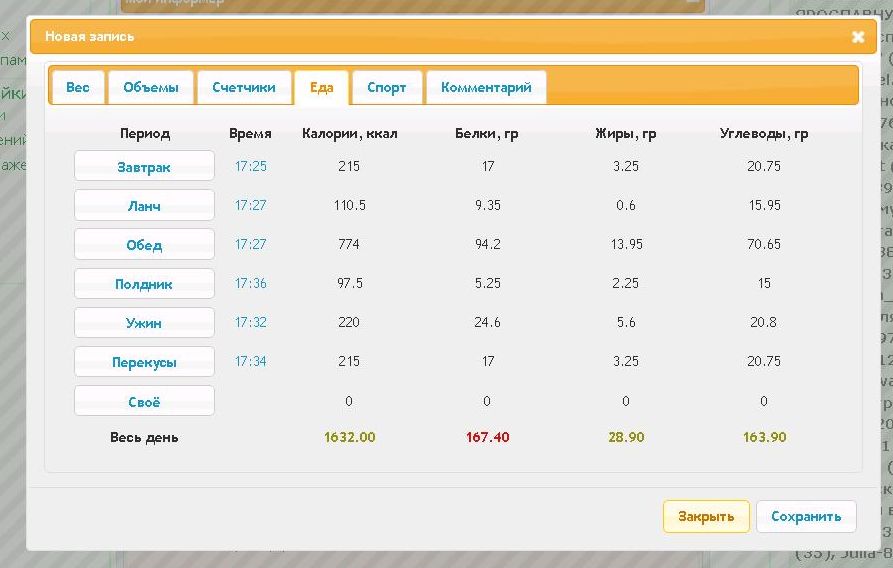
Task: Click total fat value 28.90
Action: pos(626,437)
